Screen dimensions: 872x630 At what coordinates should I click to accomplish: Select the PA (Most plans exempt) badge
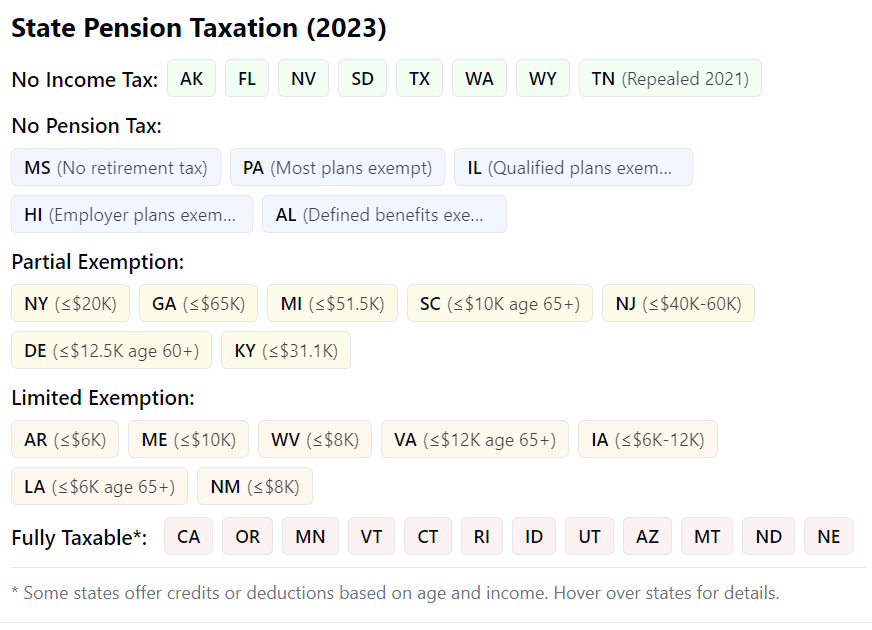click(337, 167)
